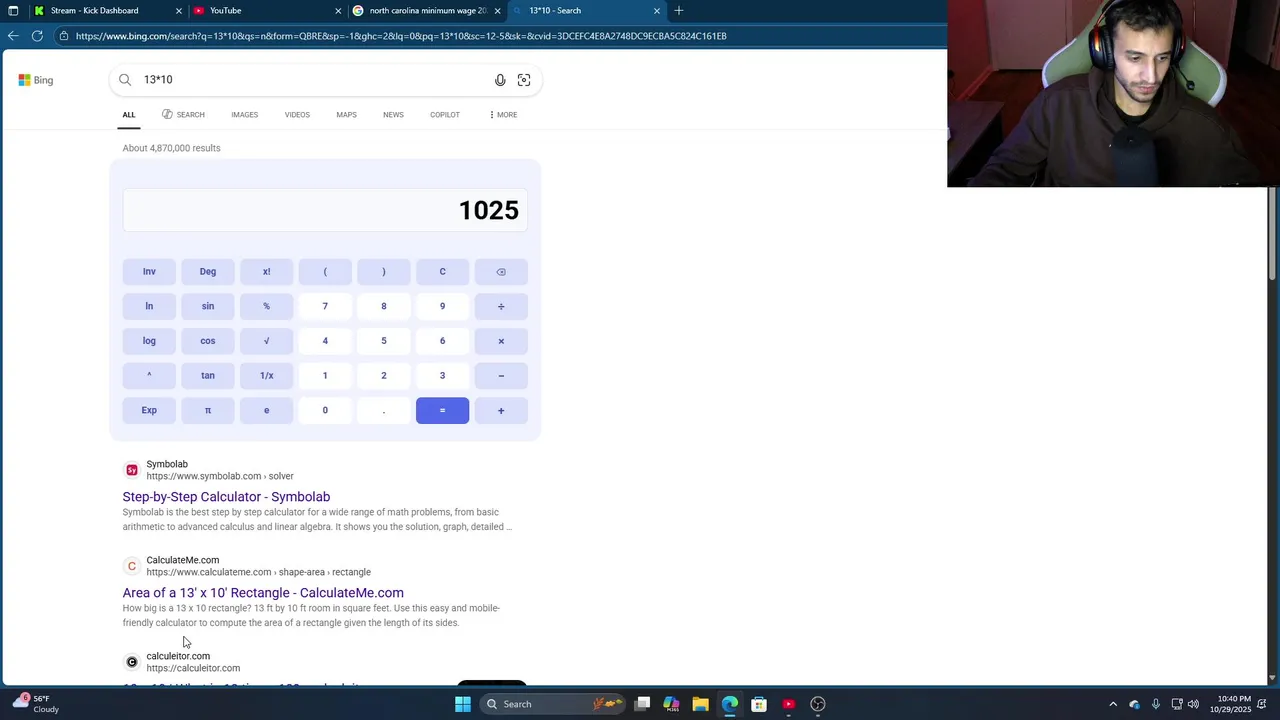Close the Kick Dashboard tab
Viewport: 1280px width, 720px height.
coord(179,11)
